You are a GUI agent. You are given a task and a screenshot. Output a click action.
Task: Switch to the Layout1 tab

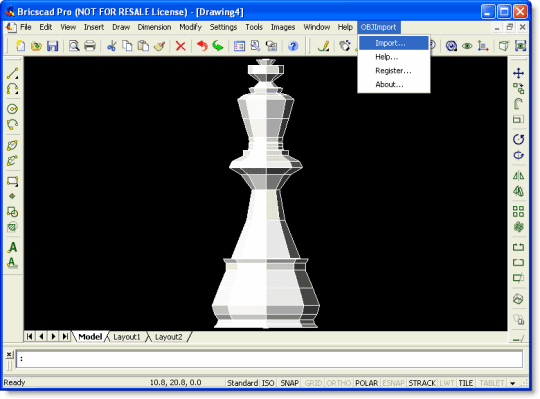127,337
